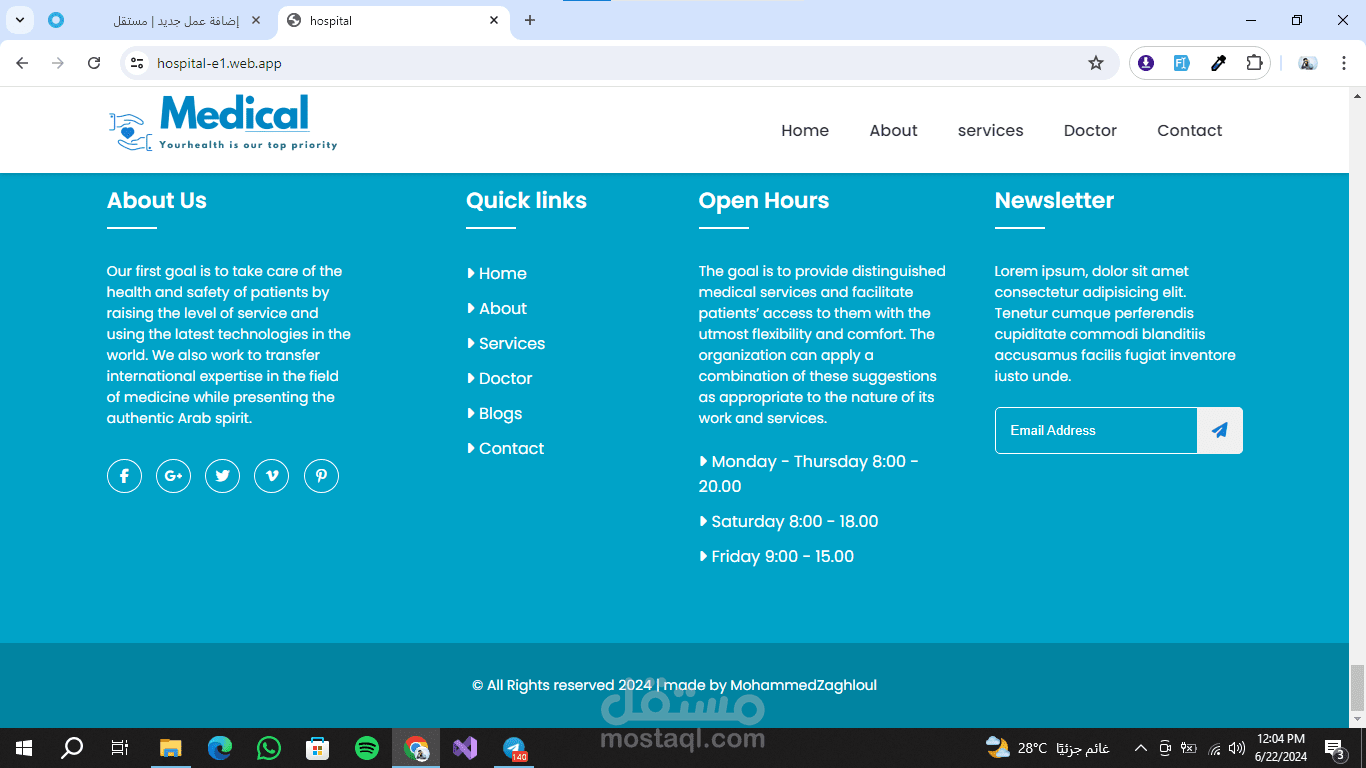
Task: Reload the page using the refresh icon
Action: tap(94, 63)
